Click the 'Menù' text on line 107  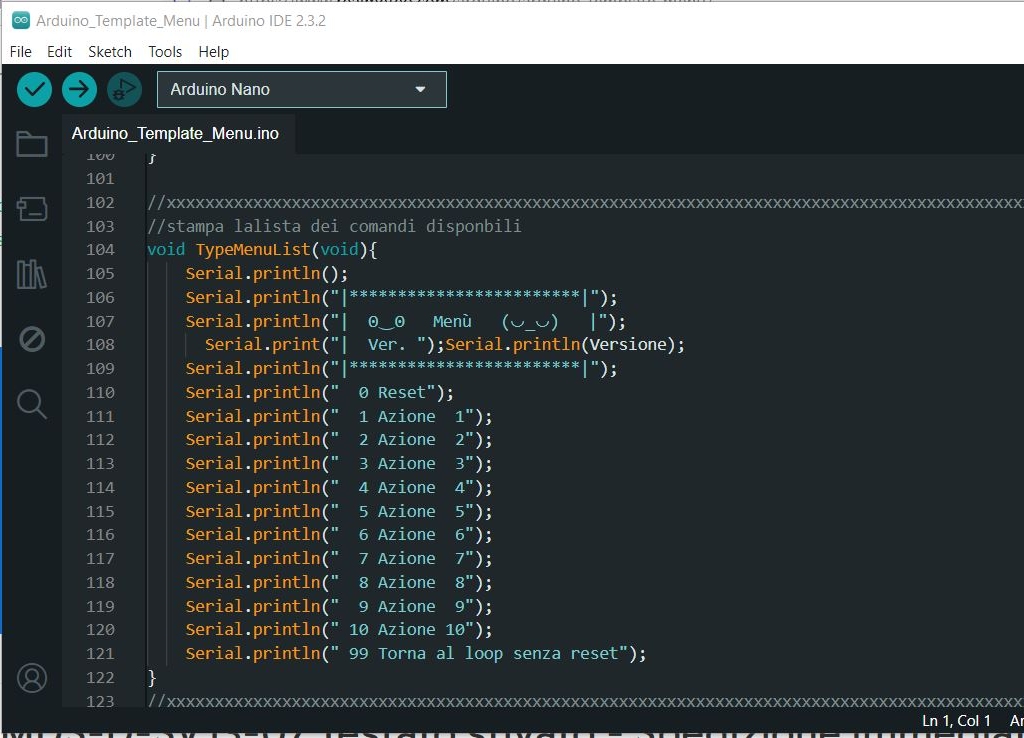[x=452, y=321]
